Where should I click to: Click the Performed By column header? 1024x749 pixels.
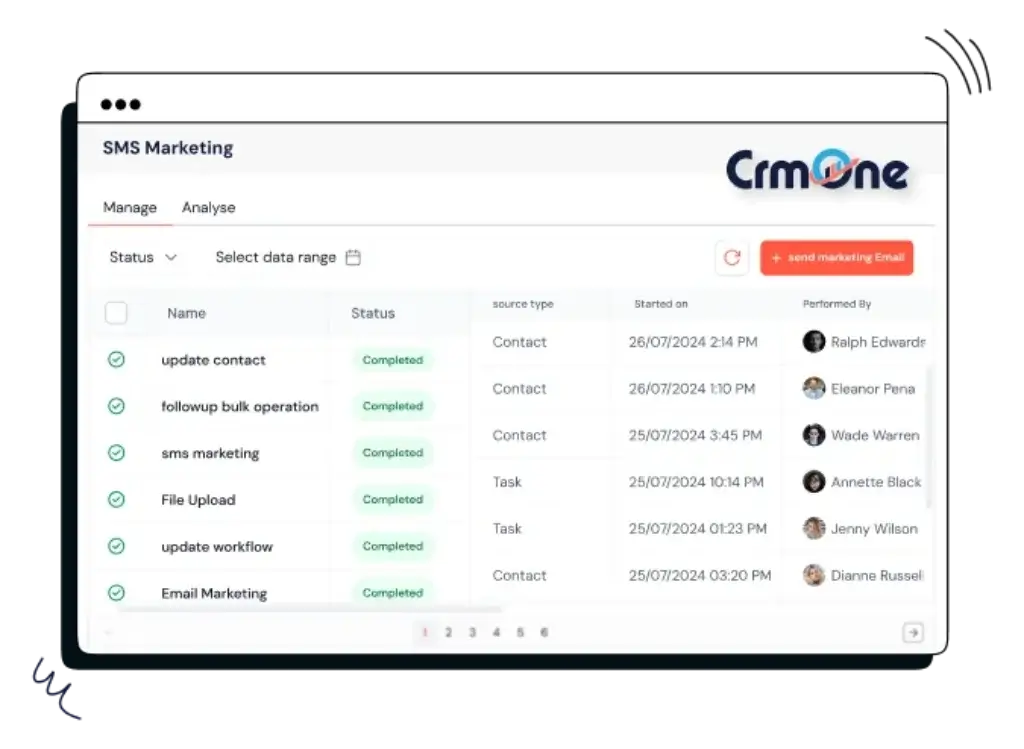837,304
